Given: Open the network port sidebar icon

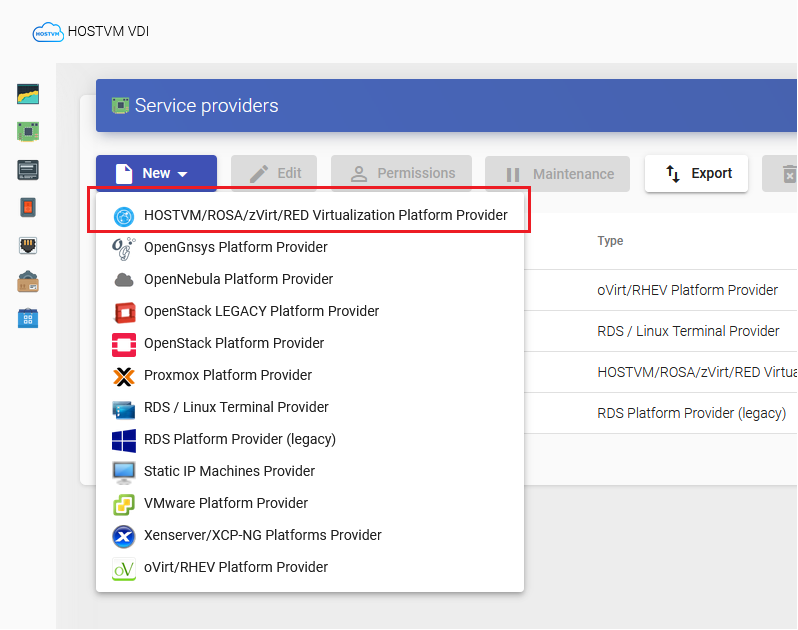Looking at the screenshot, I should pyautogui.click(x=28, y=245).
